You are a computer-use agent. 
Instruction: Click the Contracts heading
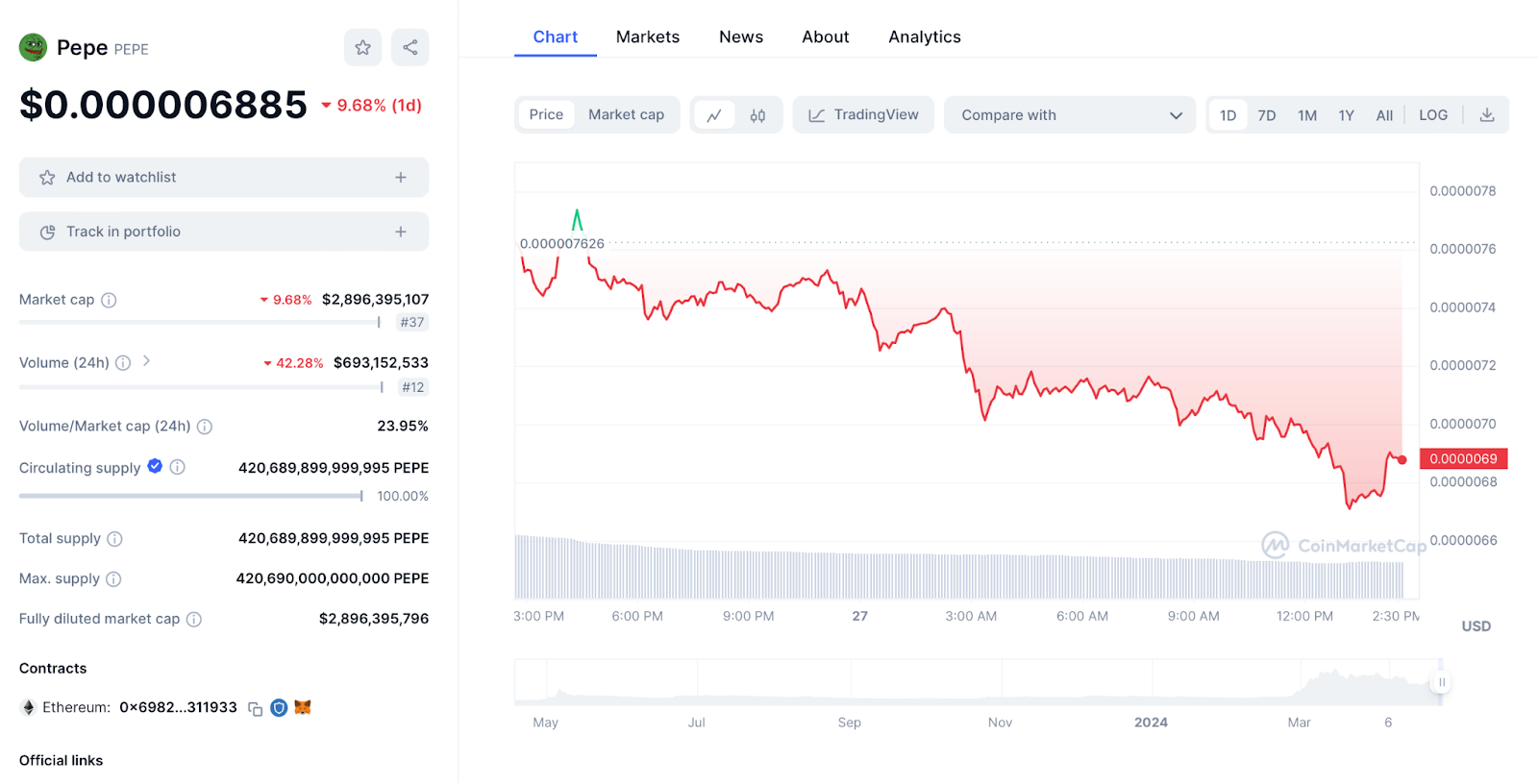pyautogui.click(x=53, y=669)
